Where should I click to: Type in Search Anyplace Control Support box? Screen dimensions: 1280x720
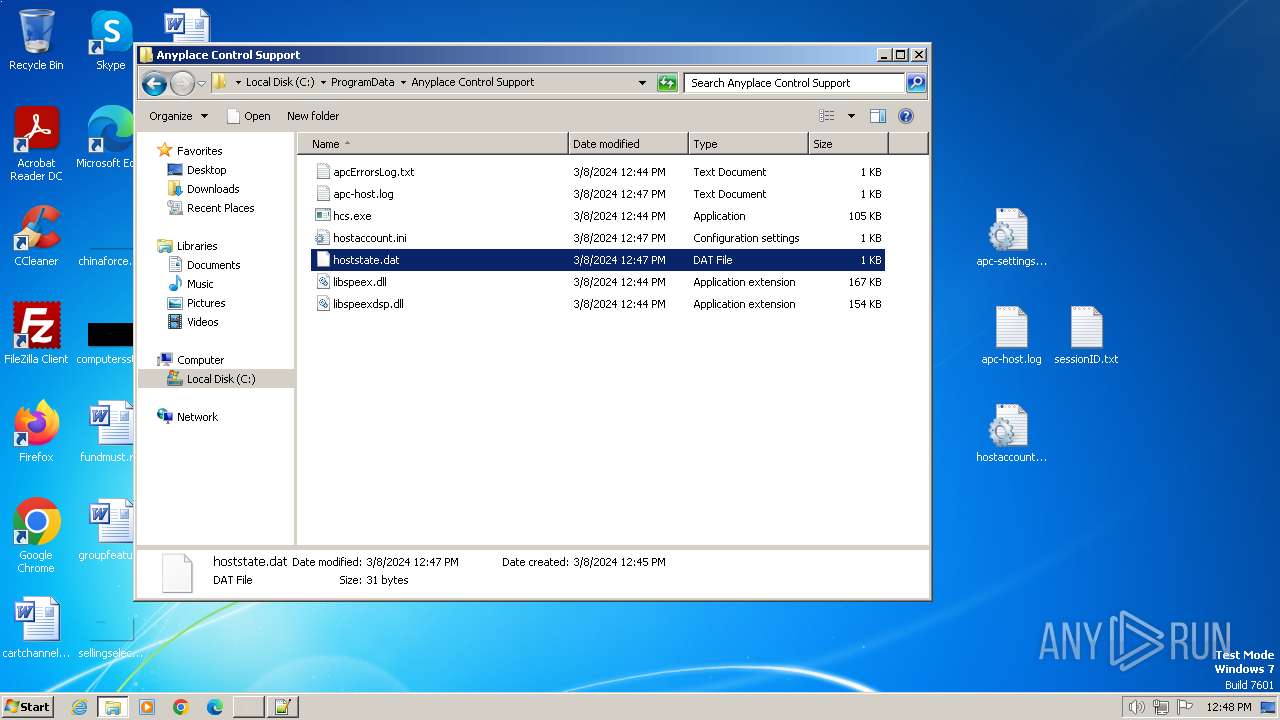[x=795, y=83]
